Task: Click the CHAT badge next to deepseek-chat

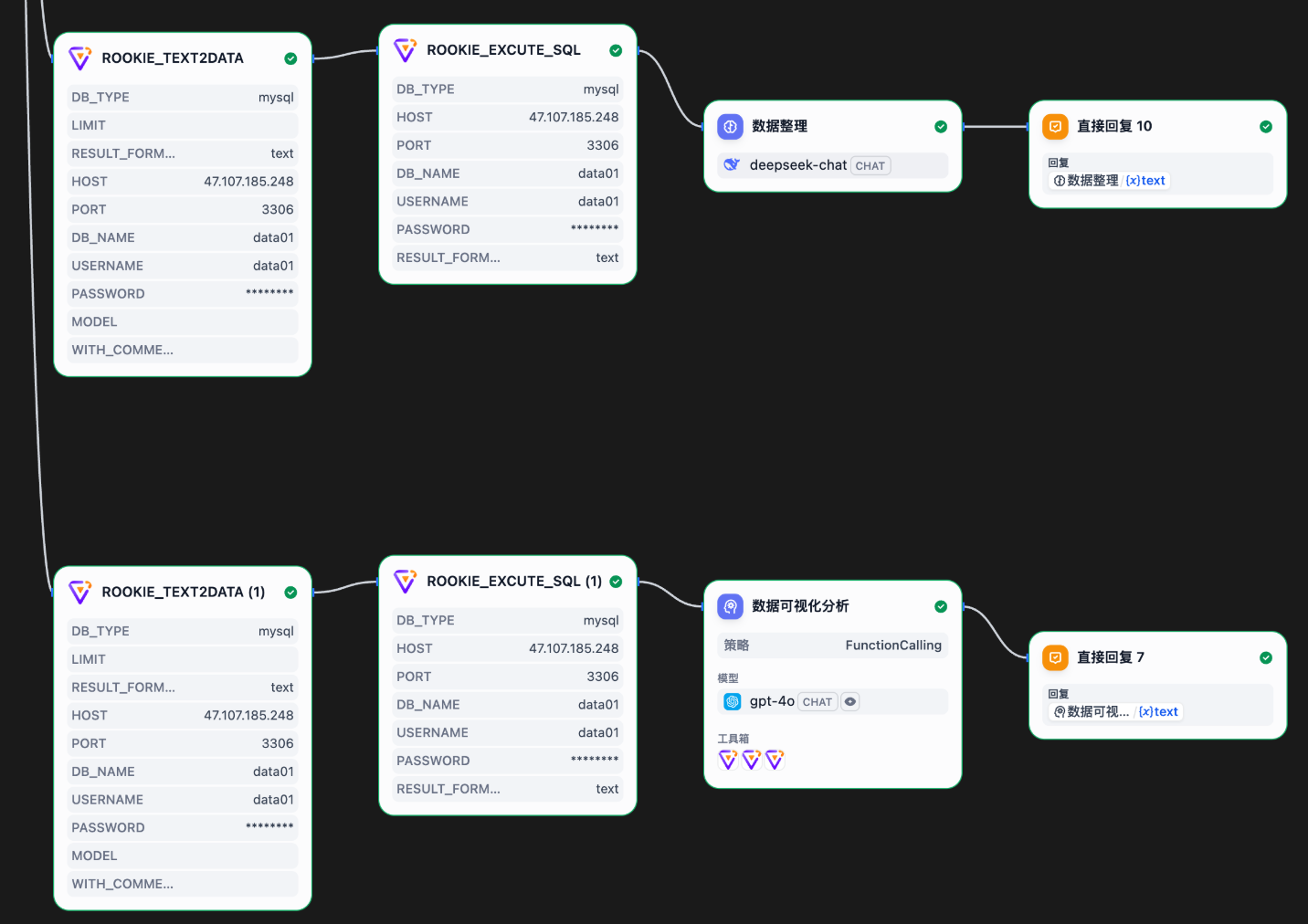Action: click(870, 166)
